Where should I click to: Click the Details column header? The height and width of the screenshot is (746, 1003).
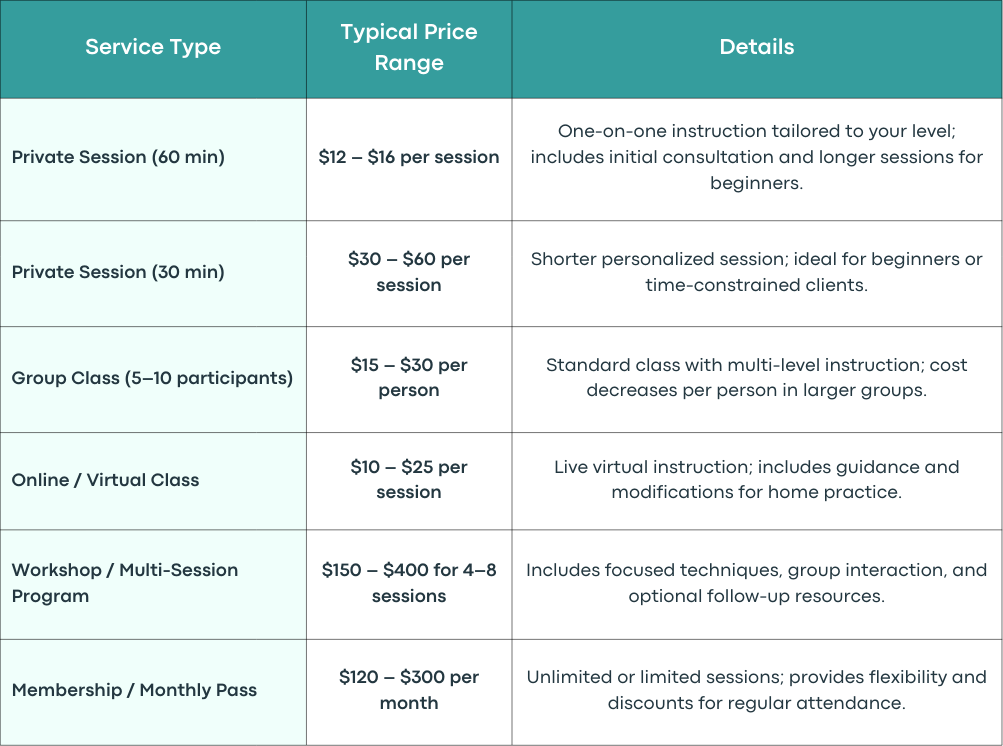tap(757, 47)
